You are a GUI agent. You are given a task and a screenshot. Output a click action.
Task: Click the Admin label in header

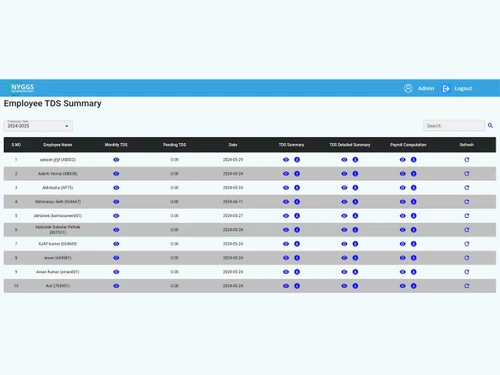pos(426,88)
